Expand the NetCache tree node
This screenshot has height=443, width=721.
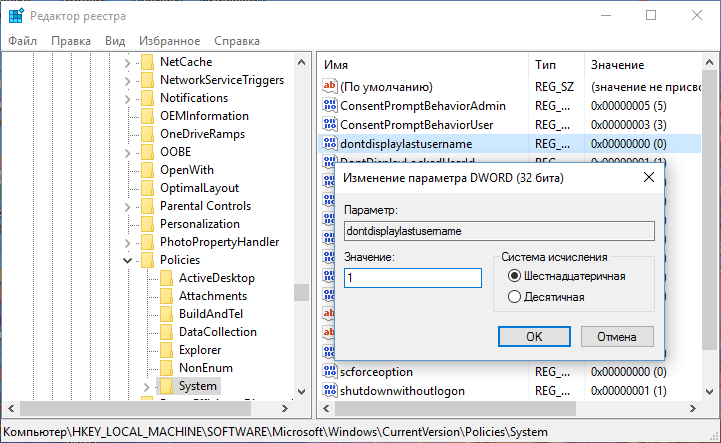click(128, 62)
